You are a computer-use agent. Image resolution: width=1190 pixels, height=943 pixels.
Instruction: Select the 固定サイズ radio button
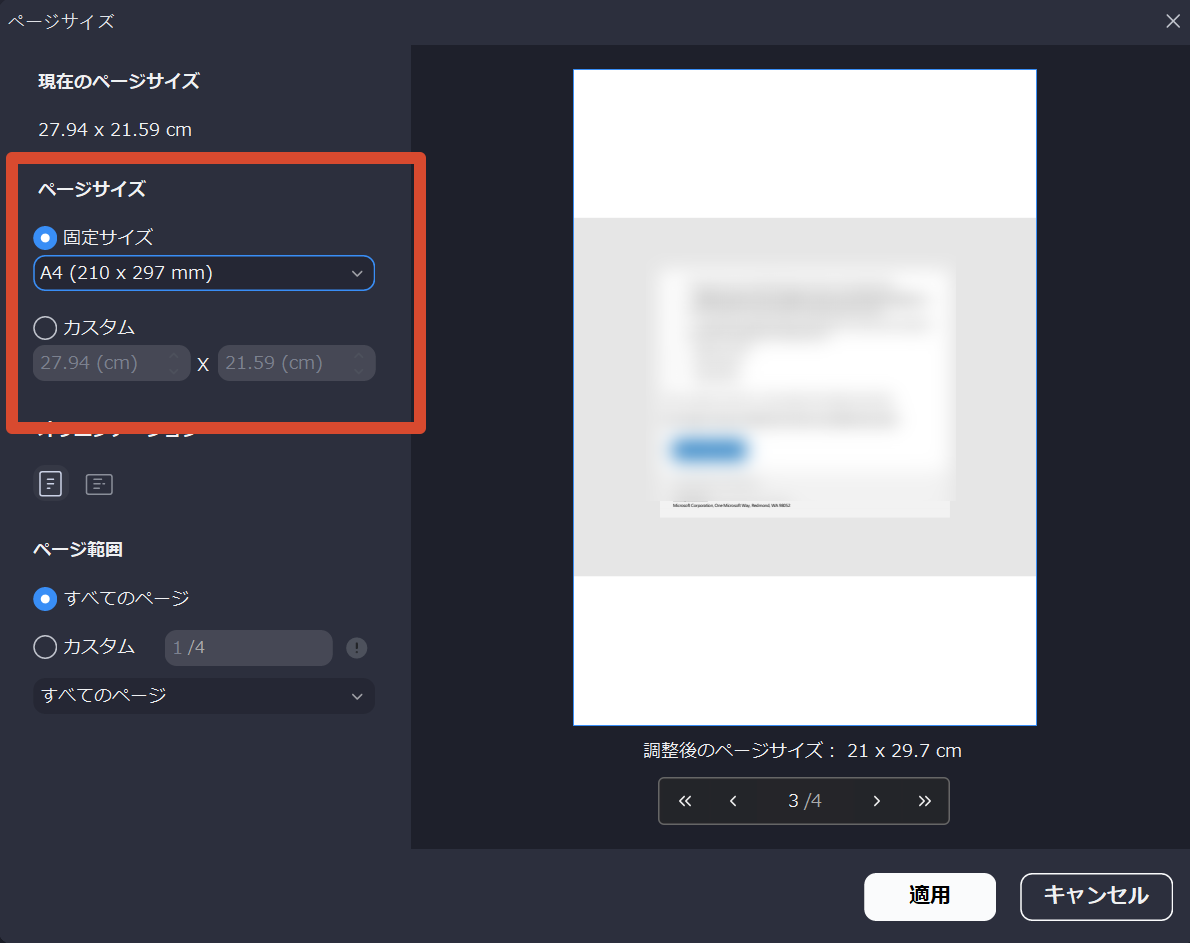45,238
